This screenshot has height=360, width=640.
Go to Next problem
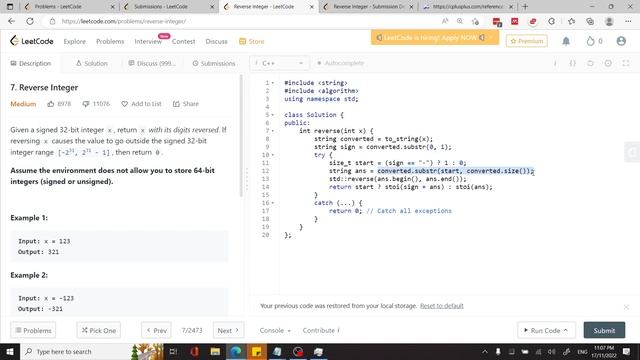point(228,330)
